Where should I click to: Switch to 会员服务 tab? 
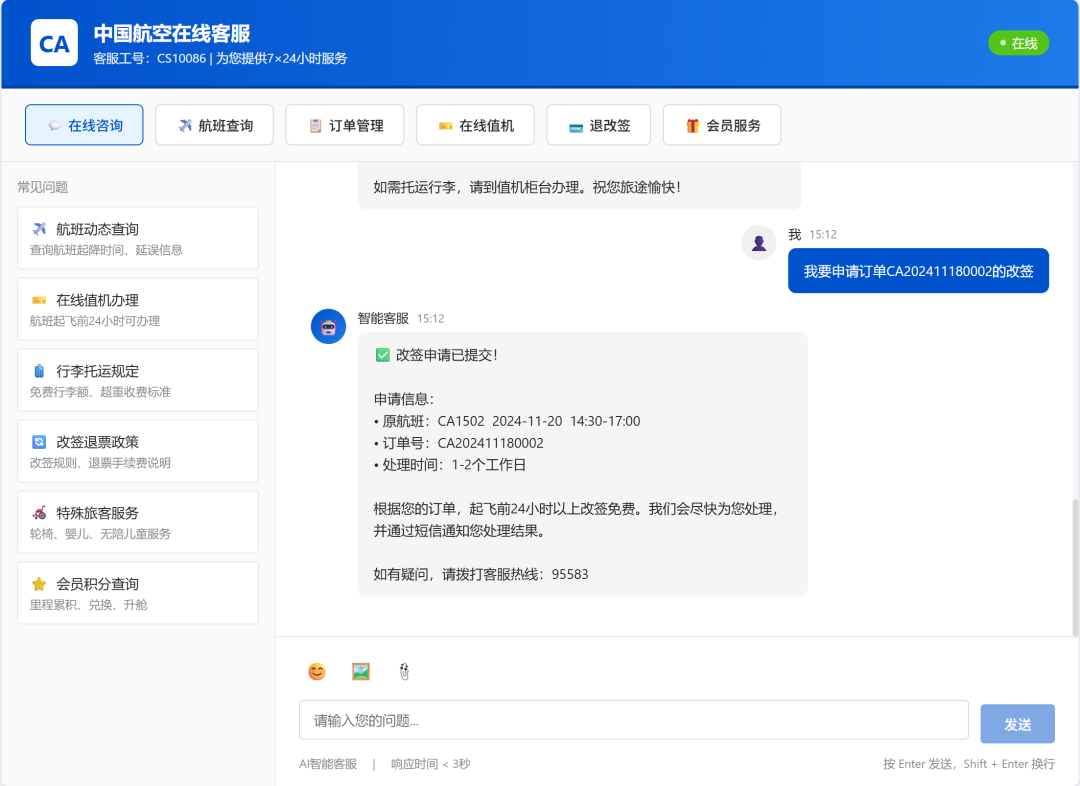click(721, 124)
